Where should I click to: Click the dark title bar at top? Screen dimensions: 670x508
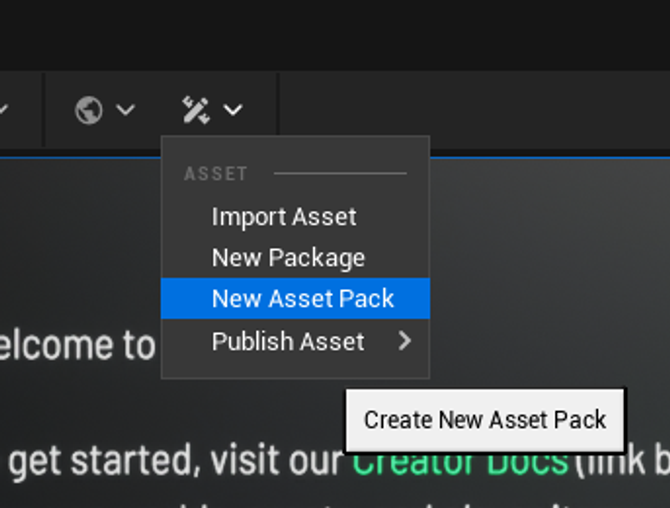[x=335, y=30]
